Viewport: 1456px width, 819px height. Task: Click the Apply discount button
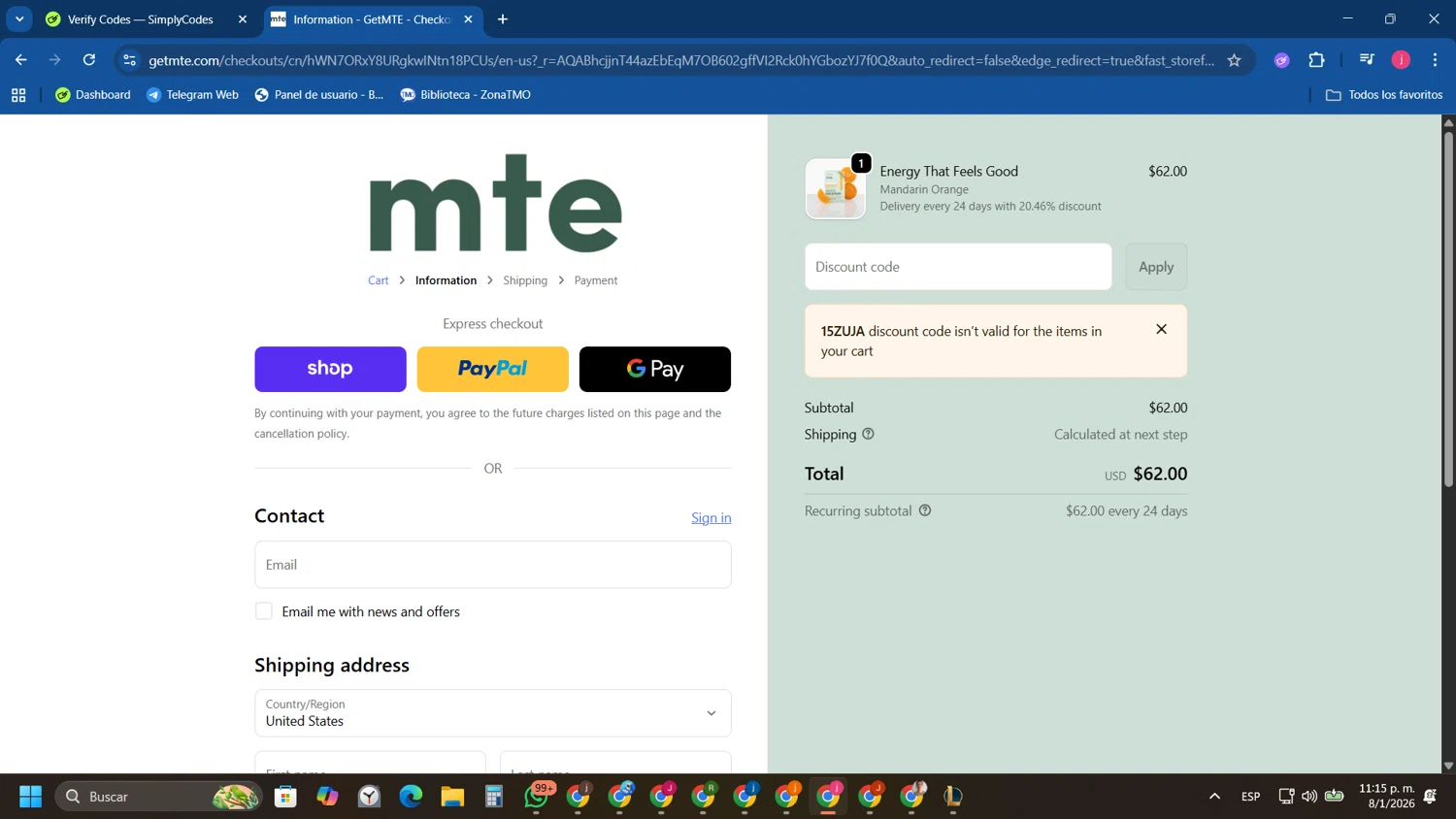coord(1156,267)
